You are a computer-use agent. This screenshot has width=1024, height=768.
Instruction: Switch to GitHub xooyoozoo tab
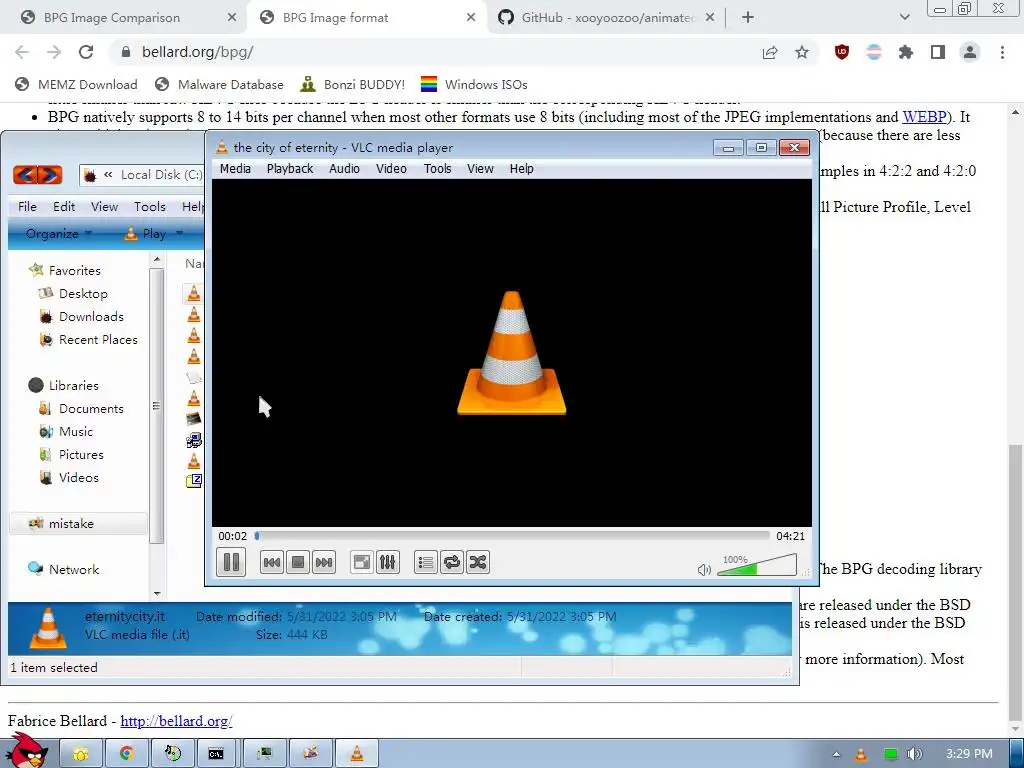coord(607,18)
